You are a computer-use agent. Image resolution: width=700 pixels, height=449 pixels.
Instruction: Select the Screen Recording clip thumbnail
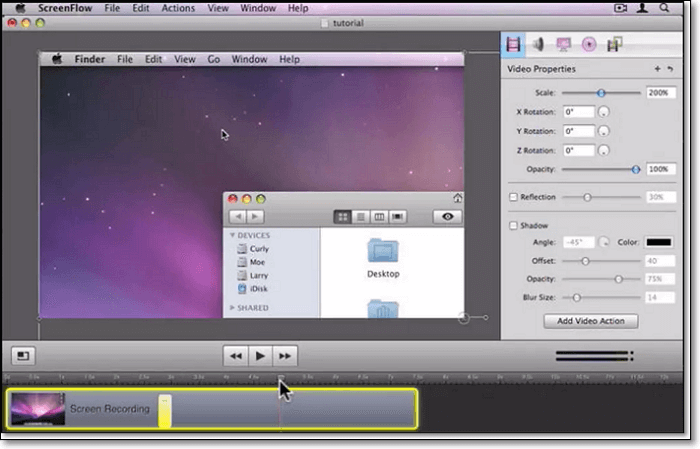tap(37, 409)
